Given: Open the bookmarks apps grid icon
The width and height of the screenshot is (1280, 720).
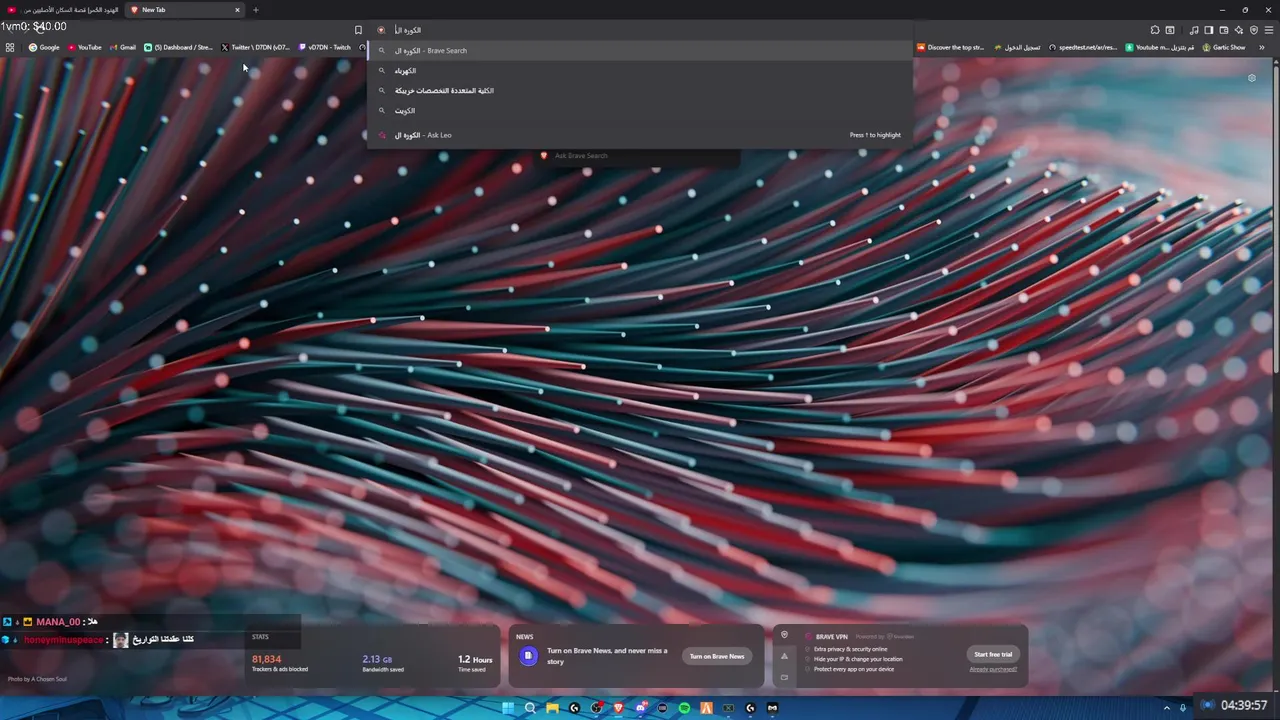Looking at the screenshot, I should (10, 47).
